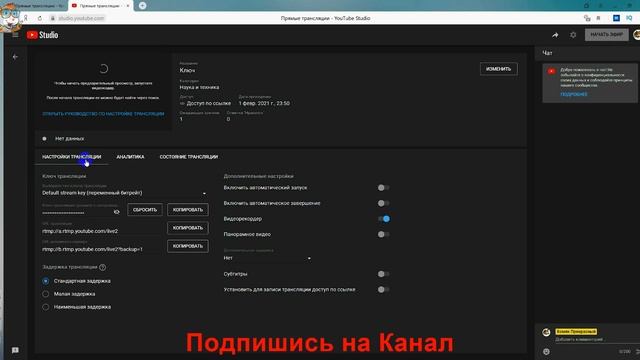Open the stream setup guide link
The image size is (640, 360).
[103, 114]
